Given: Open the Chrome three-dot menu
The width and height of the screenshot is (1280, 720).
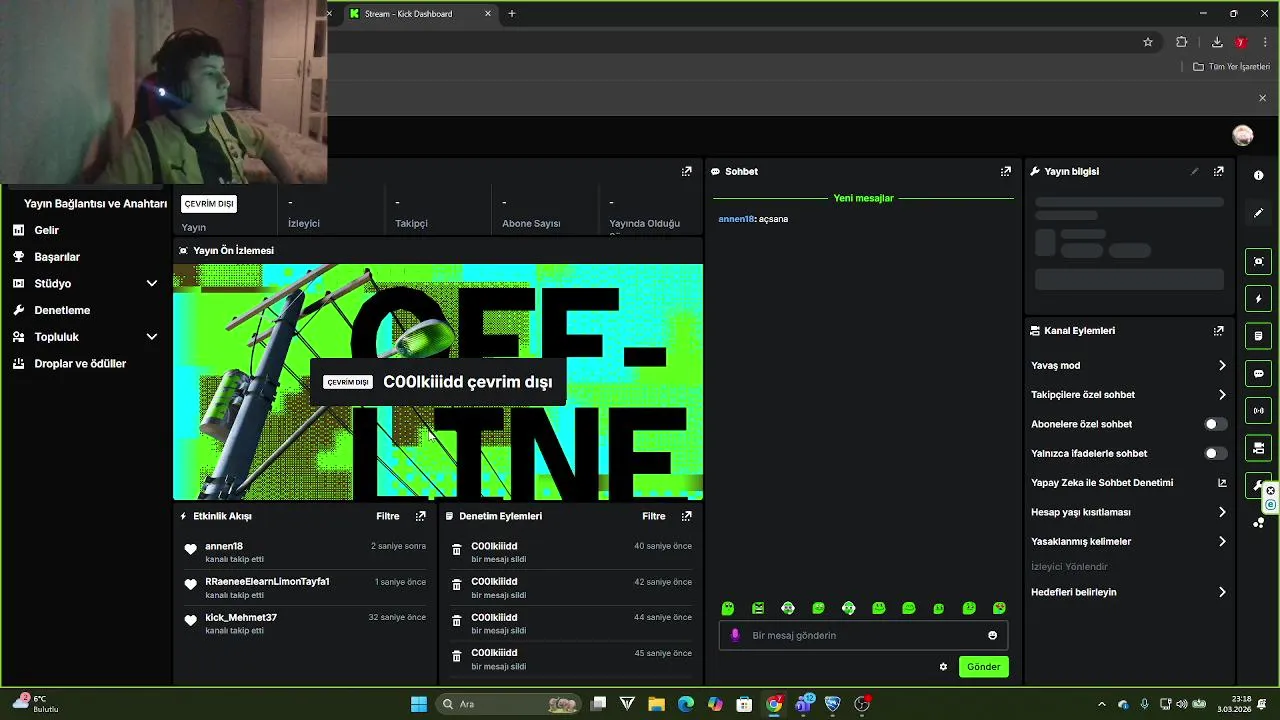Looking at the screenshot, I should (x=1265, y=42).
